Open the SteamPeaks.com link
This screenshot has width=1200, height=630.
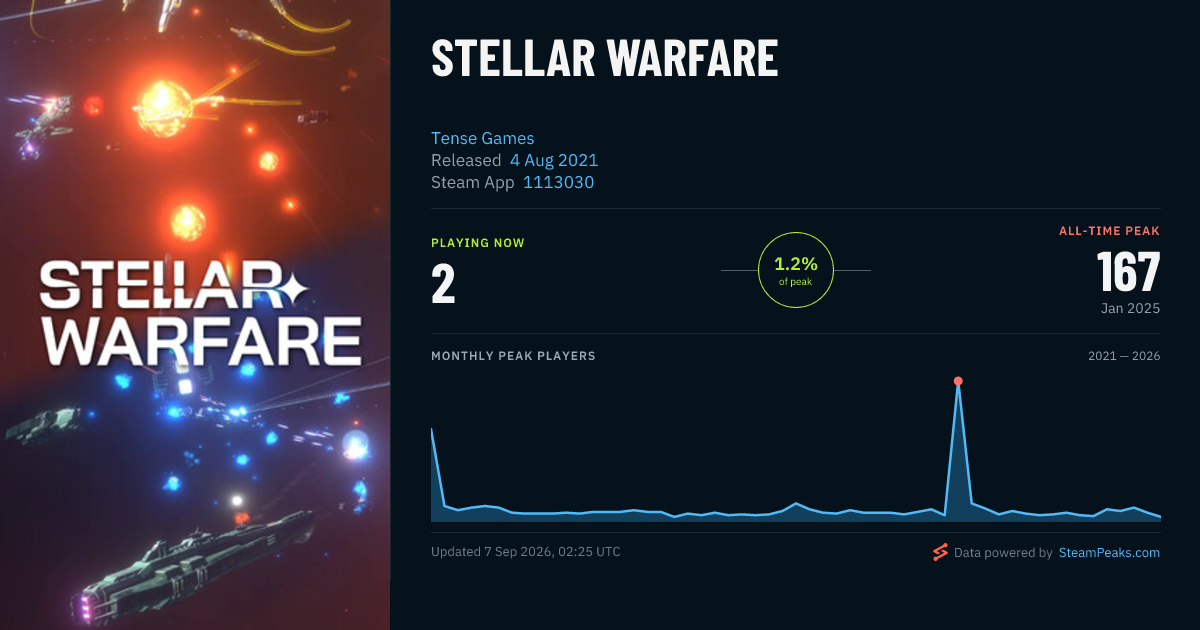tap(1109, 552)
